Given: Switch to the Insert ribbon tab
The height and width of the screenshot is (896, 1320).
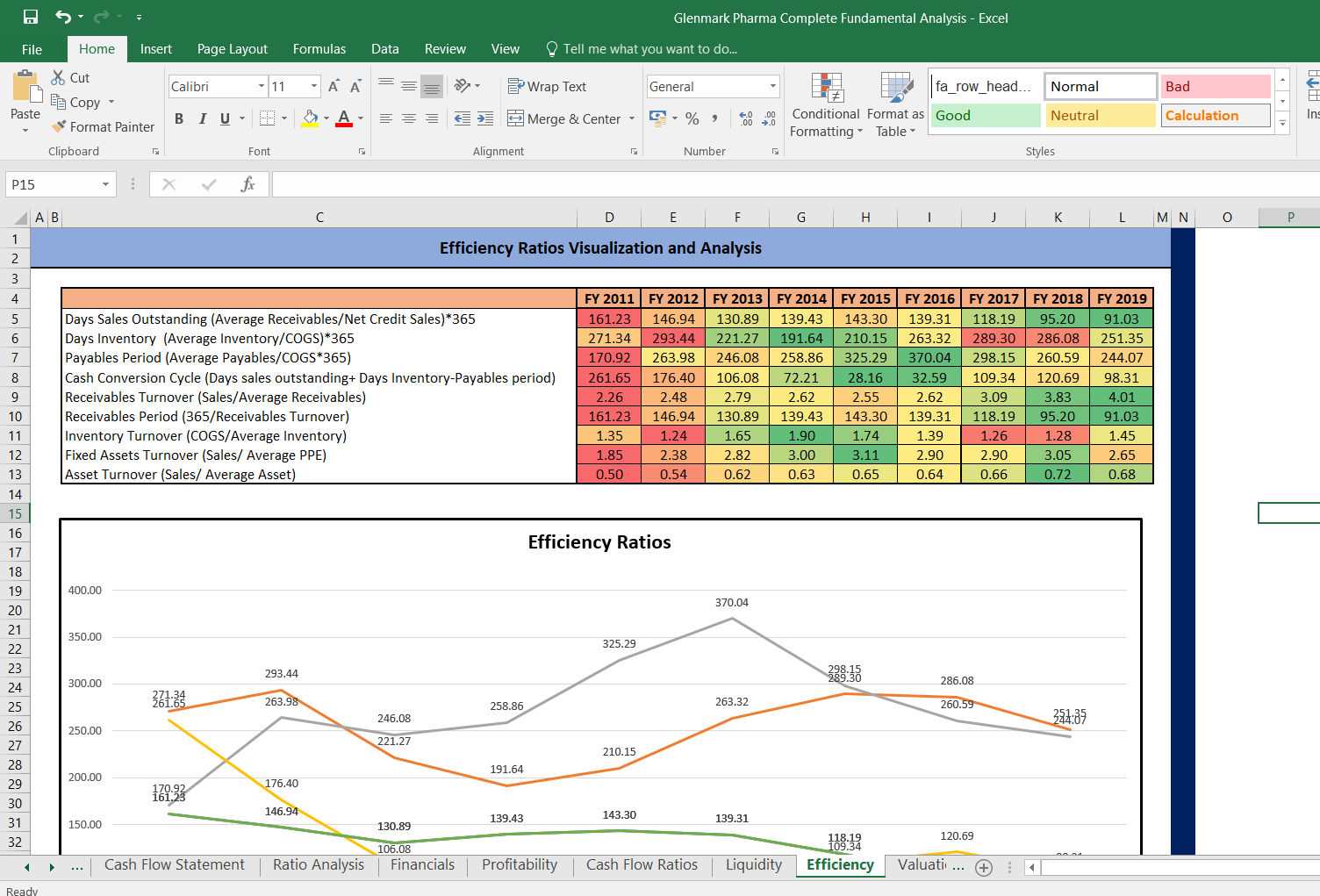Looking at the screenshot, I should (x=156, y=49).
